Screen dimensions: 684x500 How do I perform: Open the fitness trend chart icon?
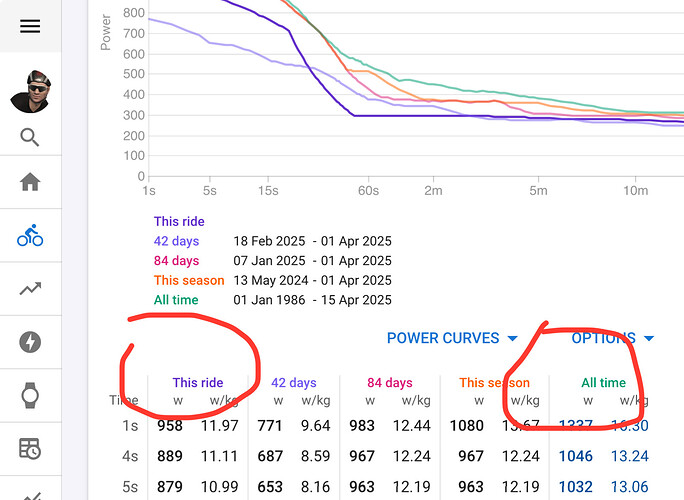30,288
